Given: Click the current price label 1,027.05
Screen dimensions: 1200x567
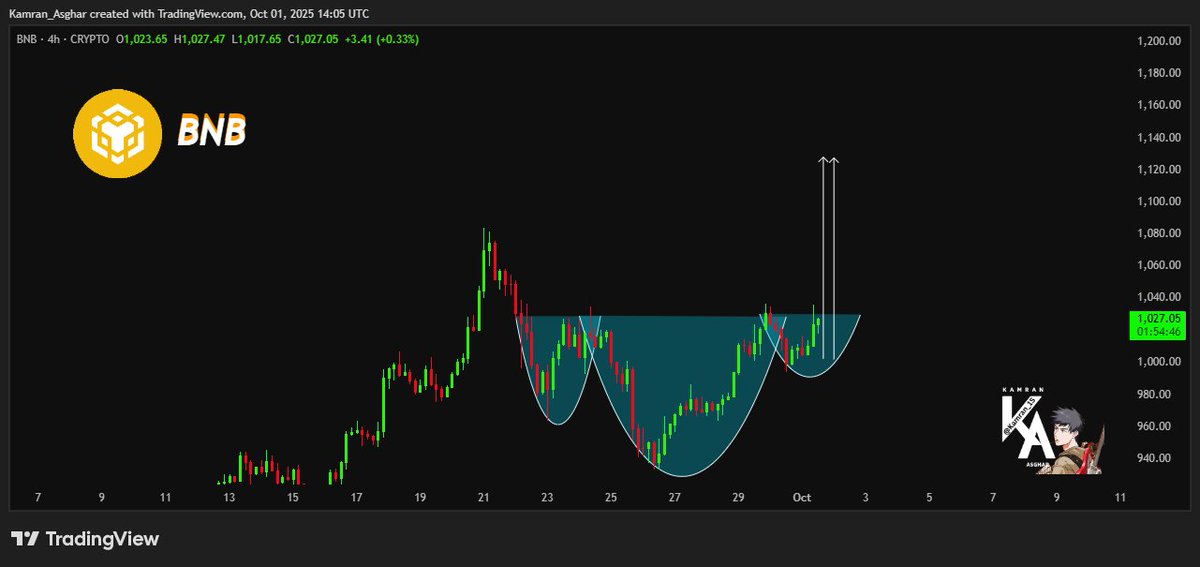Looking at the screenshot, I should tap(1157, 318).
